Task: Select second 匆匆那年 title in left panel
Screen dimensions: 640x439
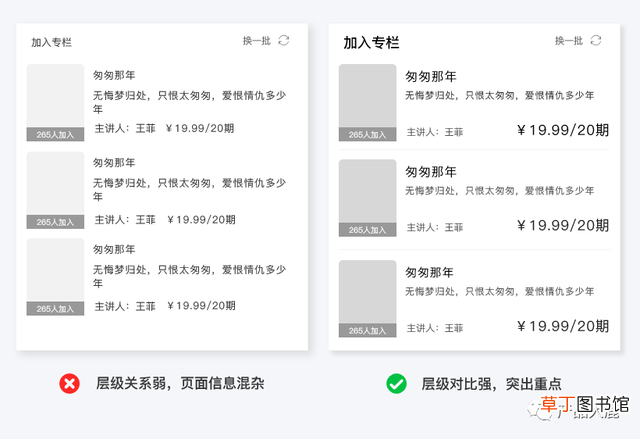Action: pos(114,162)
